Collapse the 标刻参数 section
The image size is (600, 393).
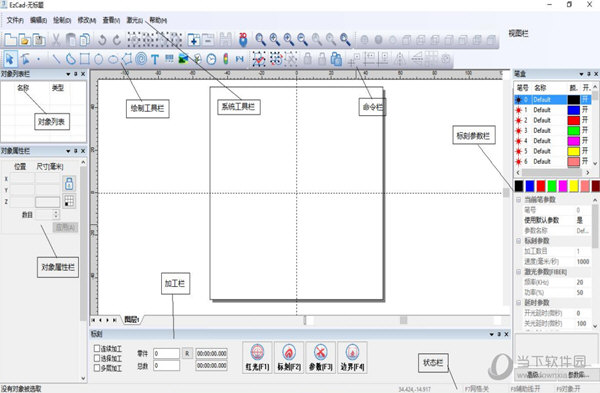(518, 241)
